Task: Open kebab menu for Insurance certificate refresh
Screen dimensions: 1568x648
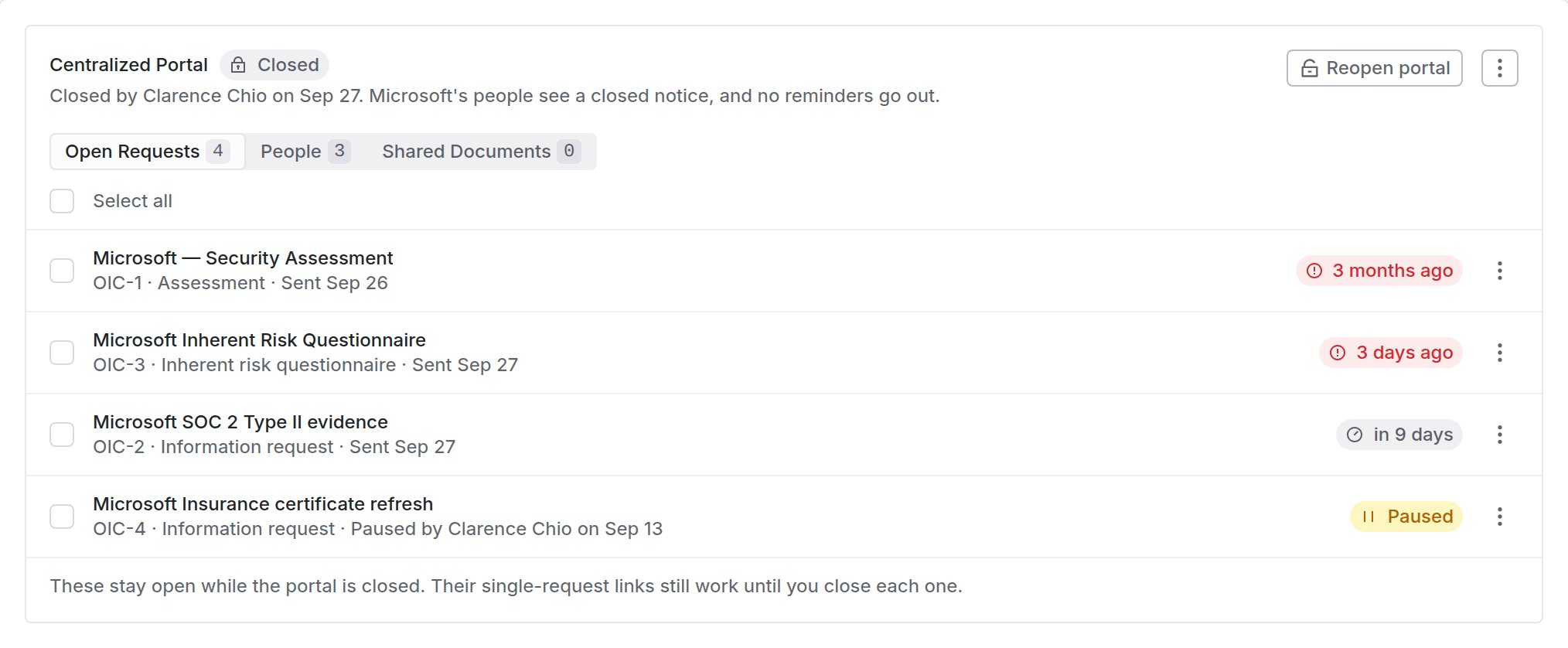Action: click(x=1499, y=517)
